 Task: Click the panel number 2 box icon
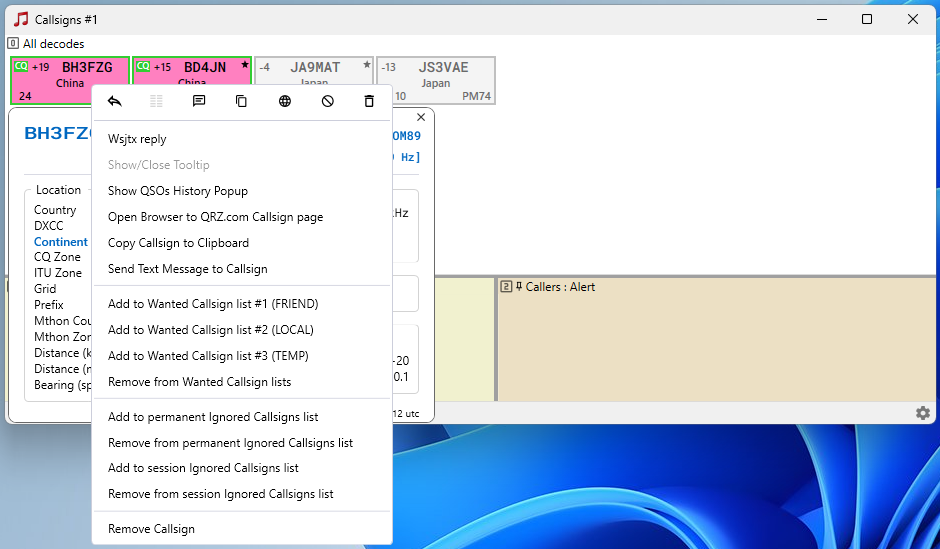(x=507, y=286)
